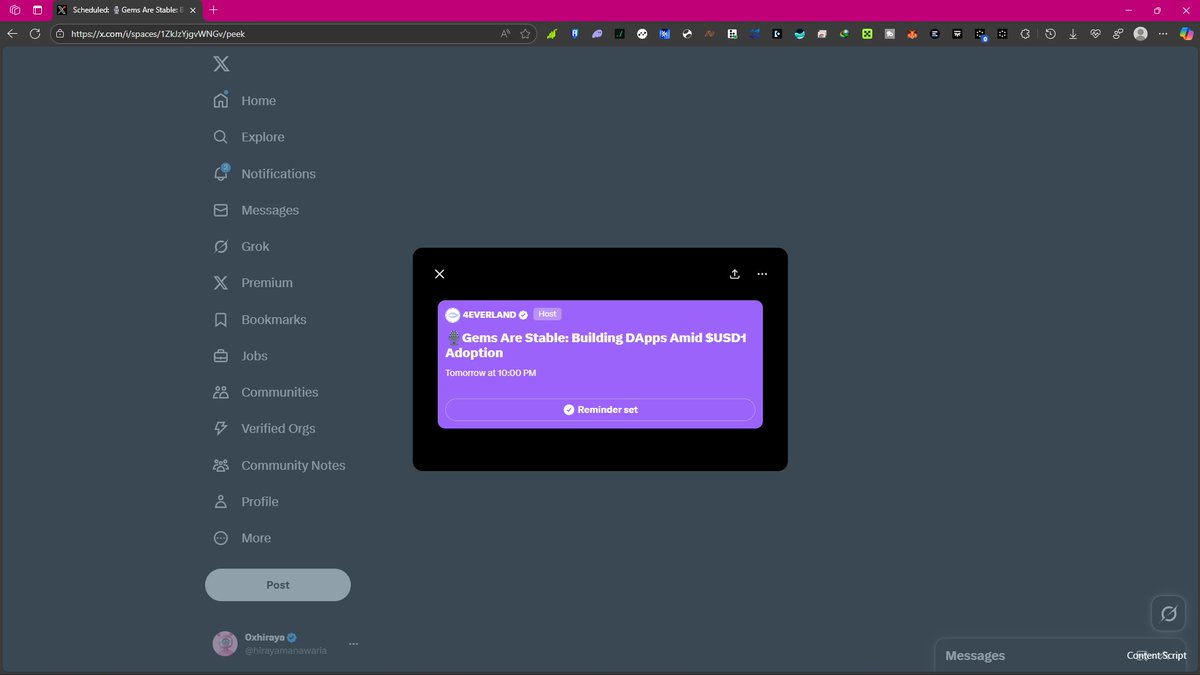Click the floating Grok button bottom right
This screenshot has width=1200, height=675.
[x=1168, y=613]
